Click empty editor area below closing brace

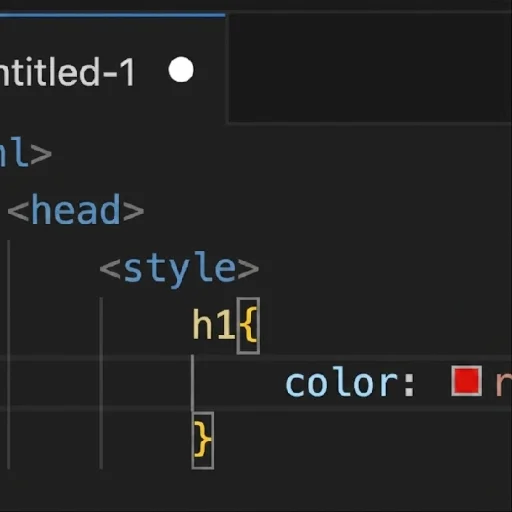tap(300, 490)
